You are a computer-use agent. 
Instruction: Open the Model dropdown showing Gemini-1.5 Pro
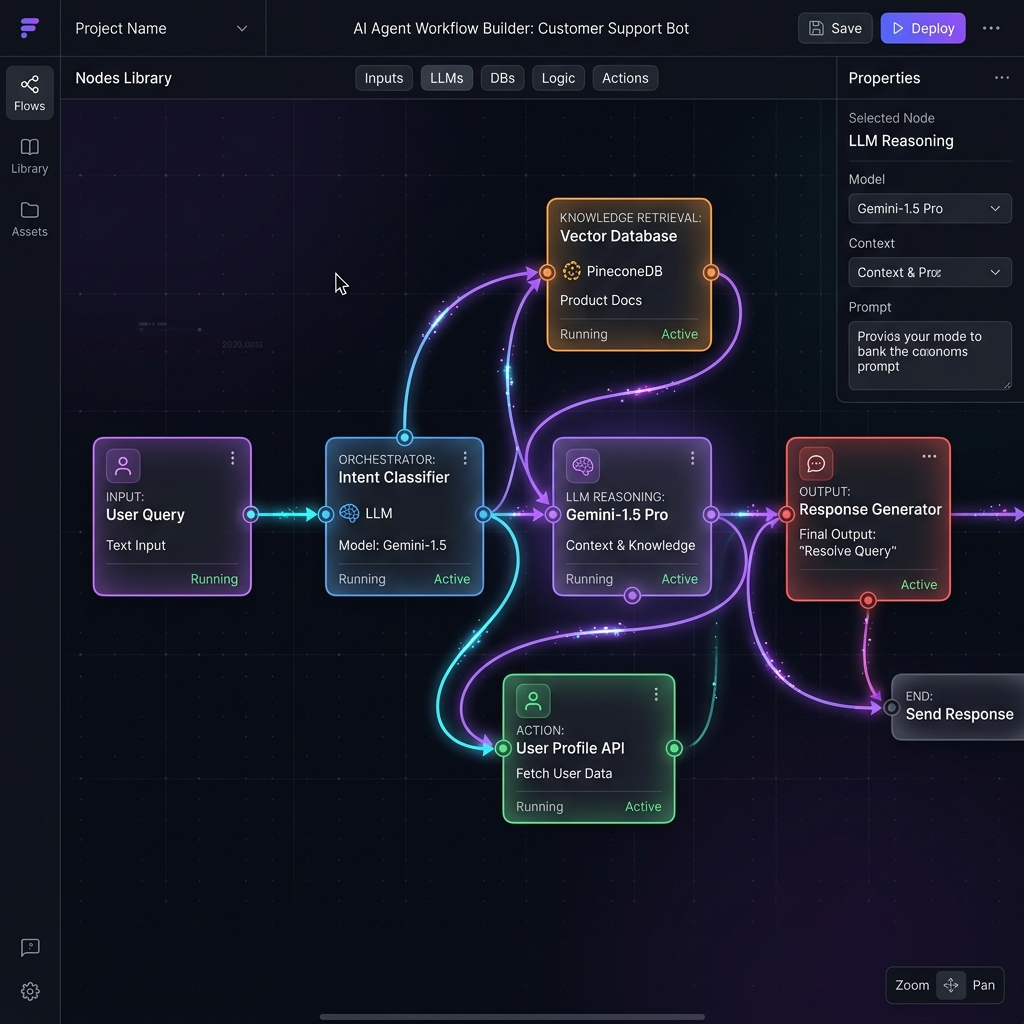(929, 208)
